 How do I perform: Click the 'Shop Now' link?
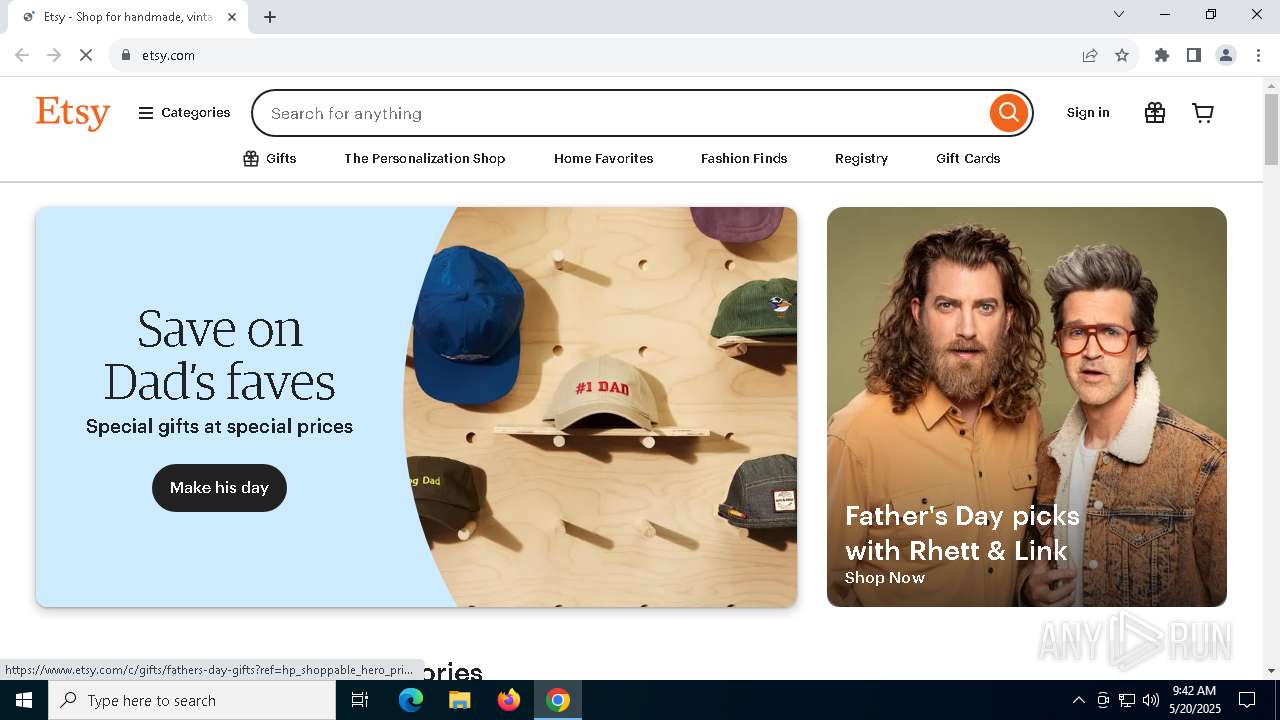(x=885, y=577)
